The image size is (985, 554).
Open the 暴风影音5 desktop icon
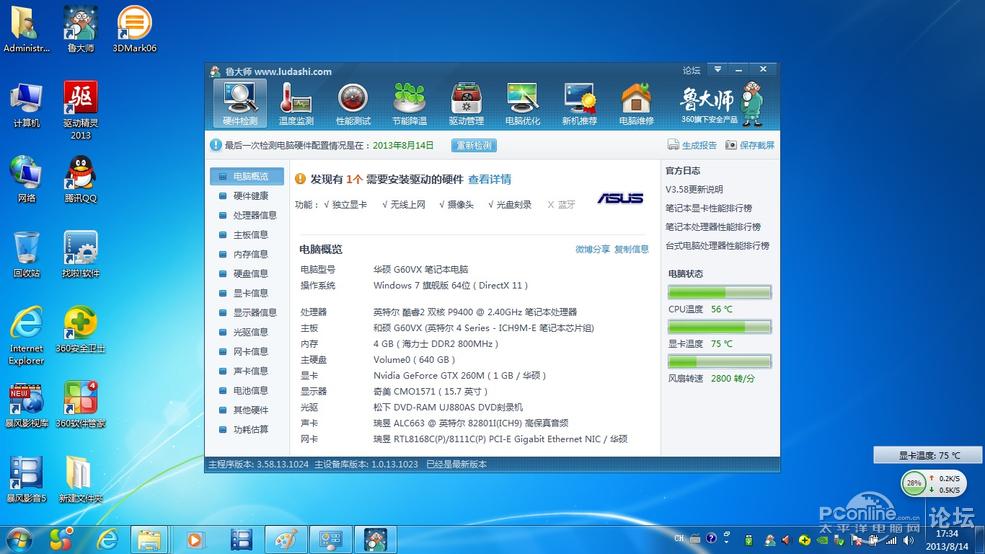point(26,480)
